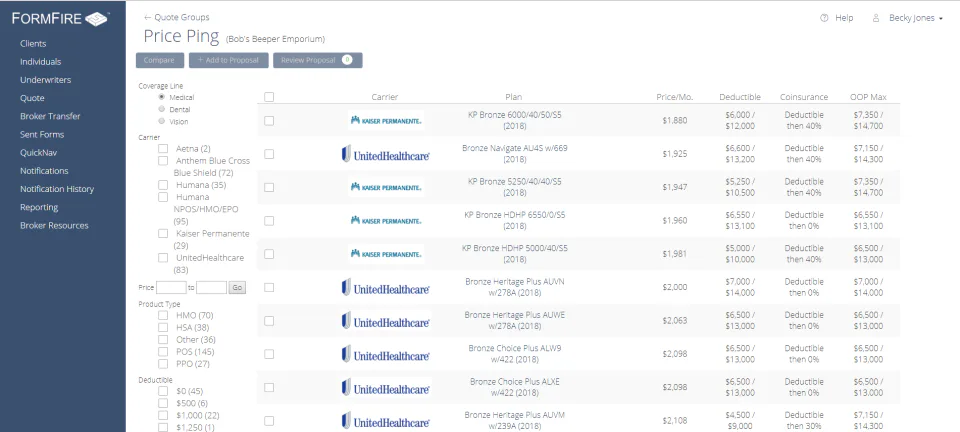Click the UnitedHealthcare logo for Bronze Navigate AU4S
960x432 pixels.
386,154
